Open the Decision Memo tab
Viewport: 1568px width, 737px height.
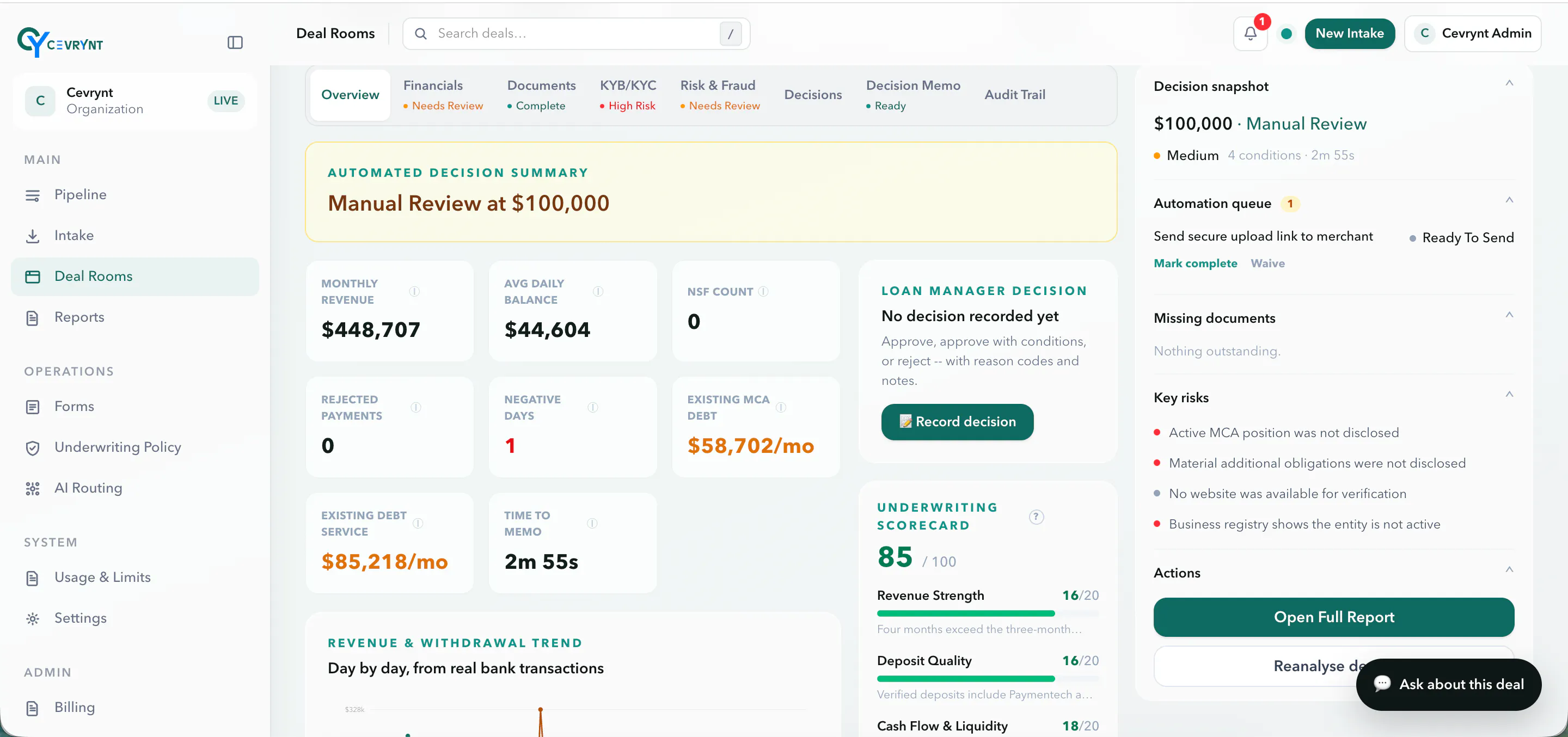coord(912,95)
